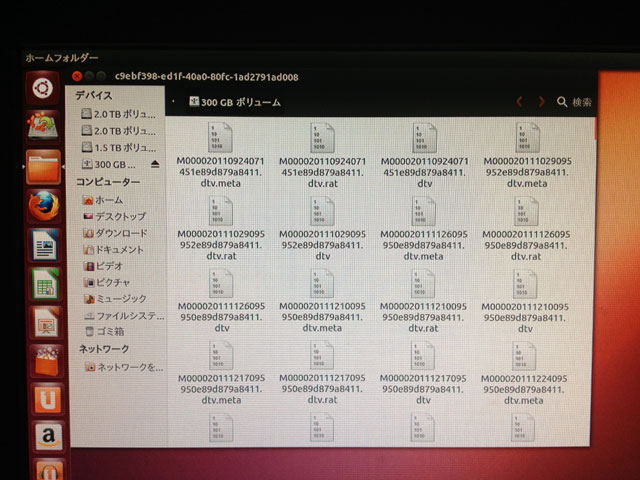Select file M000020111029095952e89d879a8411.dtv.rat
This screenshot has height=480, width=640.
coord(221,228)
